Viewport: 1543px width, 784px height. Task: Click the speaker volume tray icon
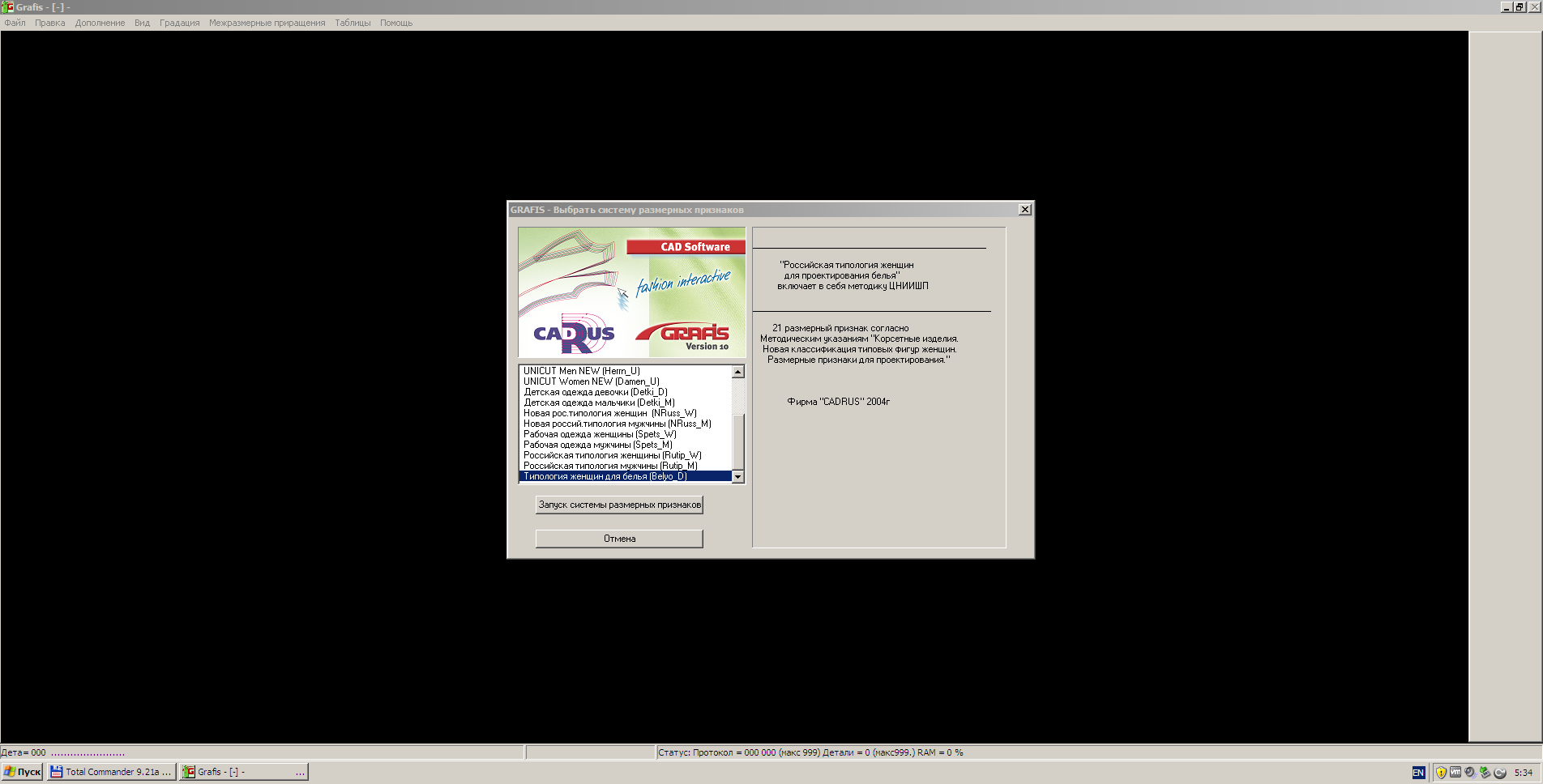(x=1470, y=773)
